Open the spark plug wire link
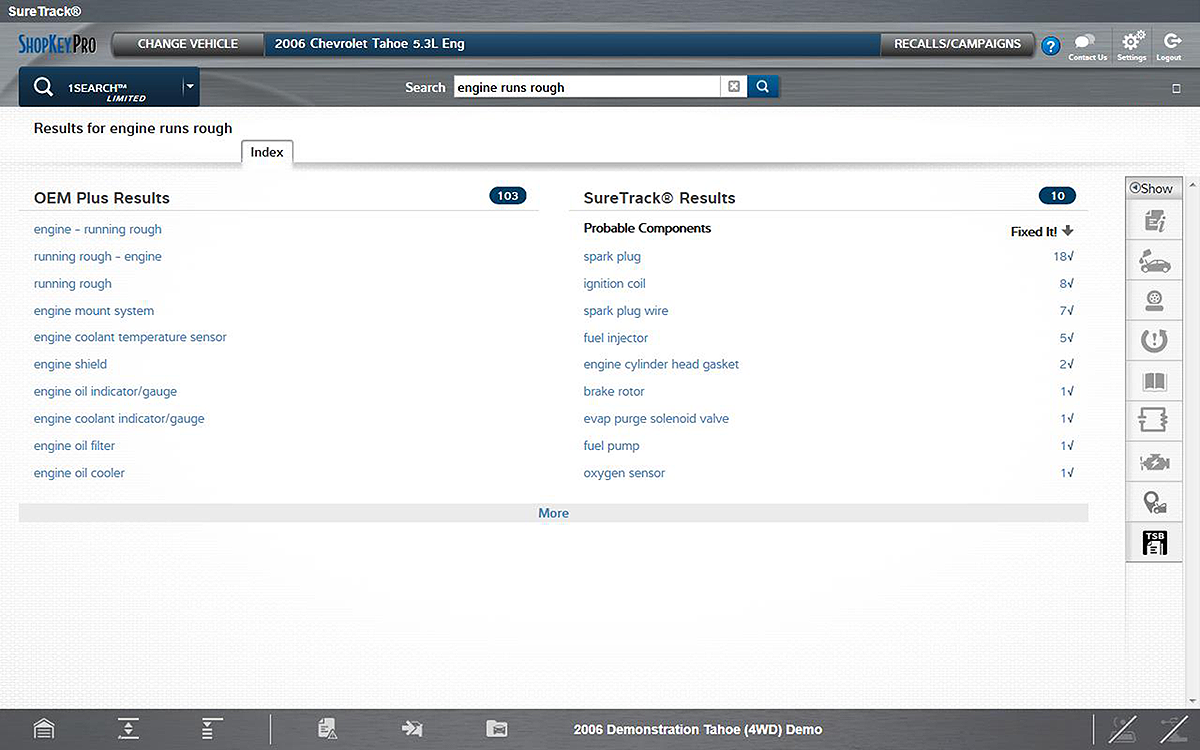The height and width of the screenshot is (750, 1200). click(625, 311)
